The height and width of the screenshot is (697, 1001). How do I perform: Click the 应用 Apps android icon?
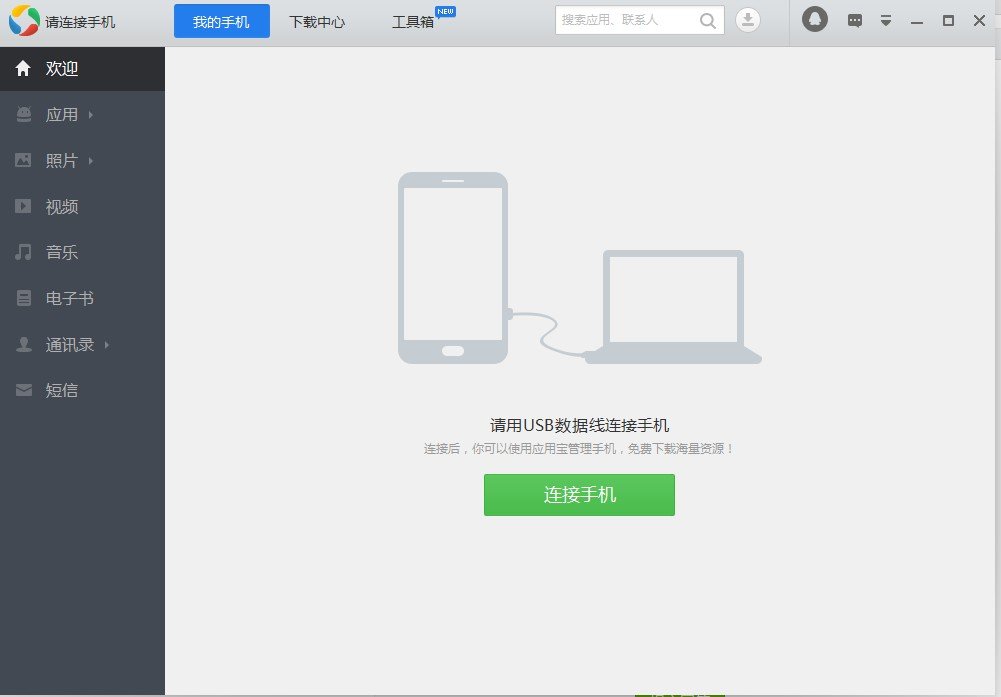[23, 114]
